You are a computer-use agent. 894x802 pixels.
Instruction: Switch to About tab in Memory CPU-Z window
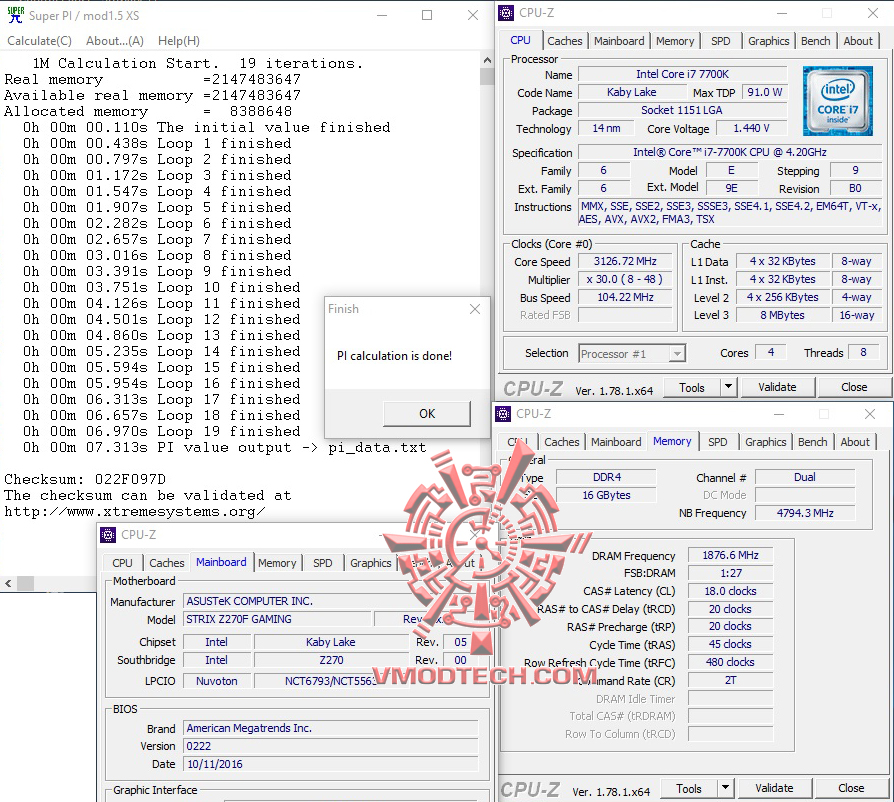(855, 442)
